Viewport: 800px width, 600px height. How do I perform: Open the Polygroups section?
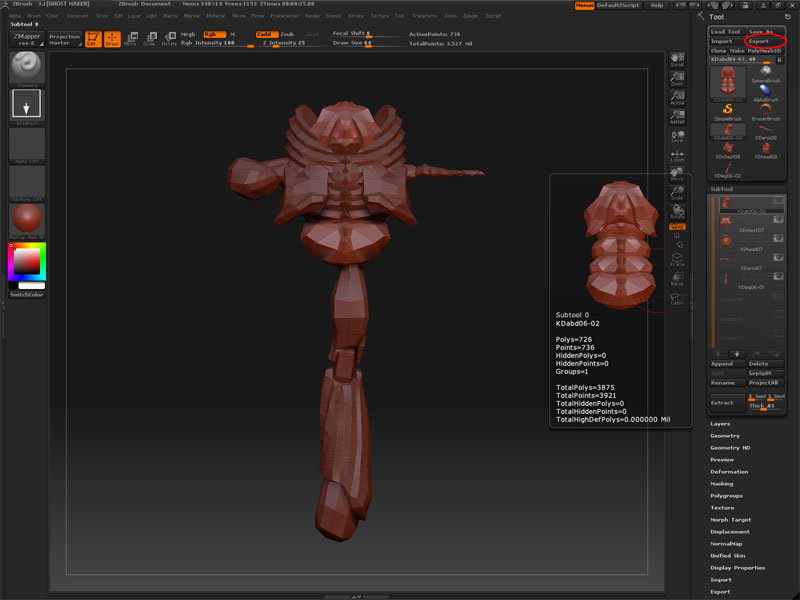(727, 496)
